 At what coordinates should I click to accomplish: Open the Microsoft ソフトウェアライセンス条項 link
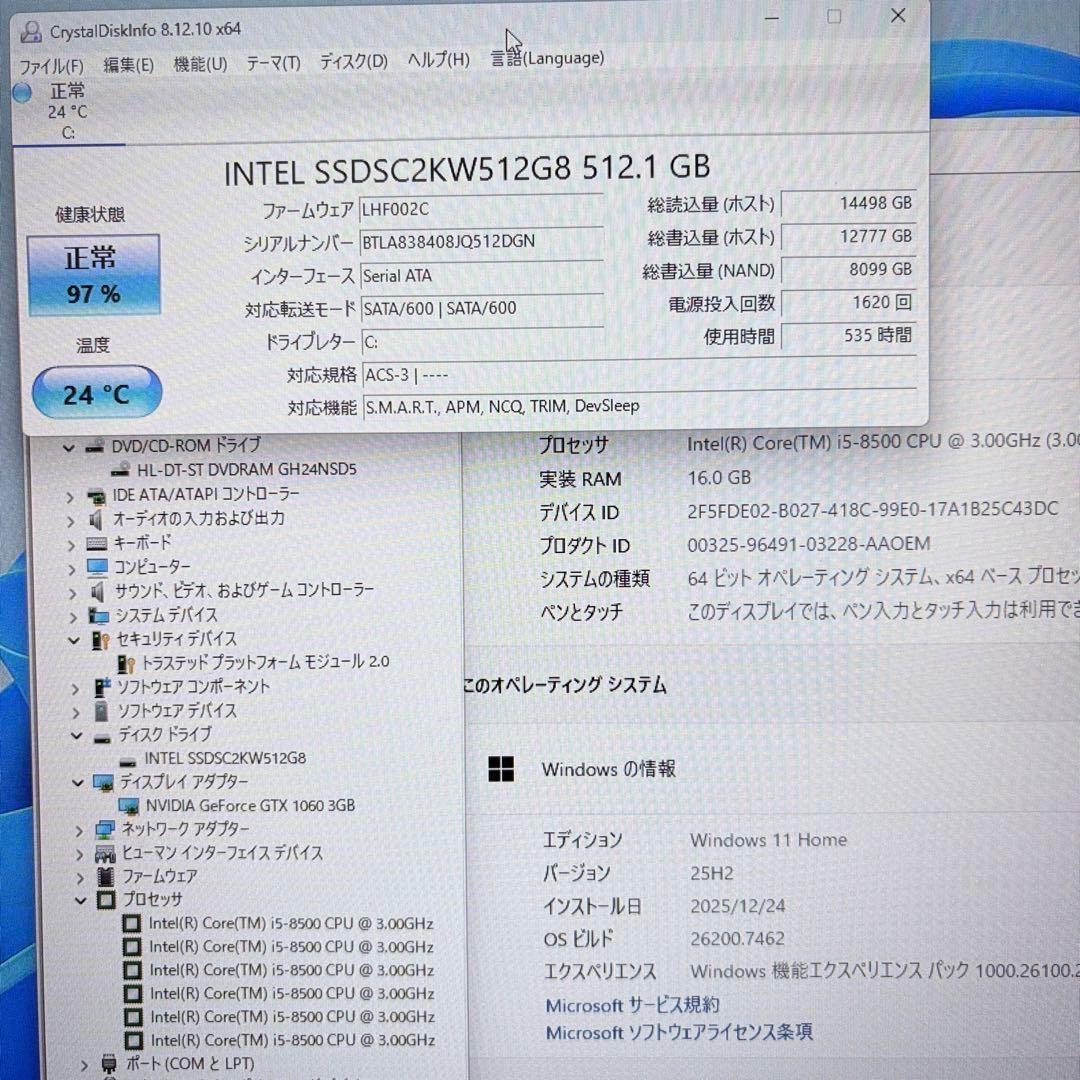[x=678, y=1033]
